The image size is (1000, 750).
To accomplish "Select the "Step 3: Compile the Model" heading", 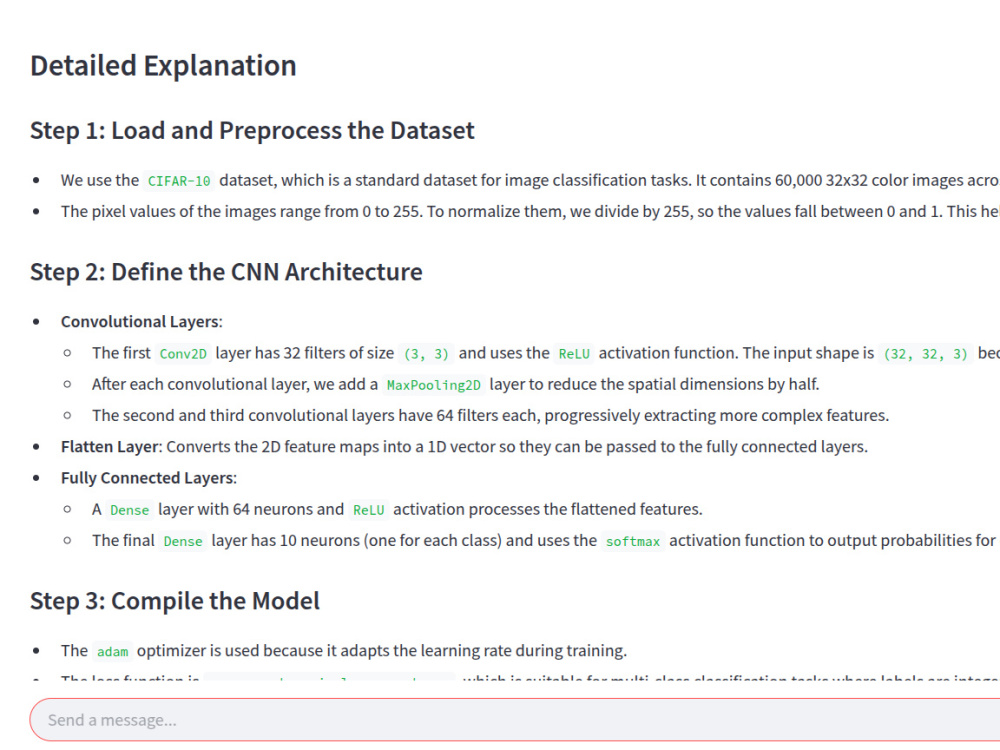I will coord(175,601).
